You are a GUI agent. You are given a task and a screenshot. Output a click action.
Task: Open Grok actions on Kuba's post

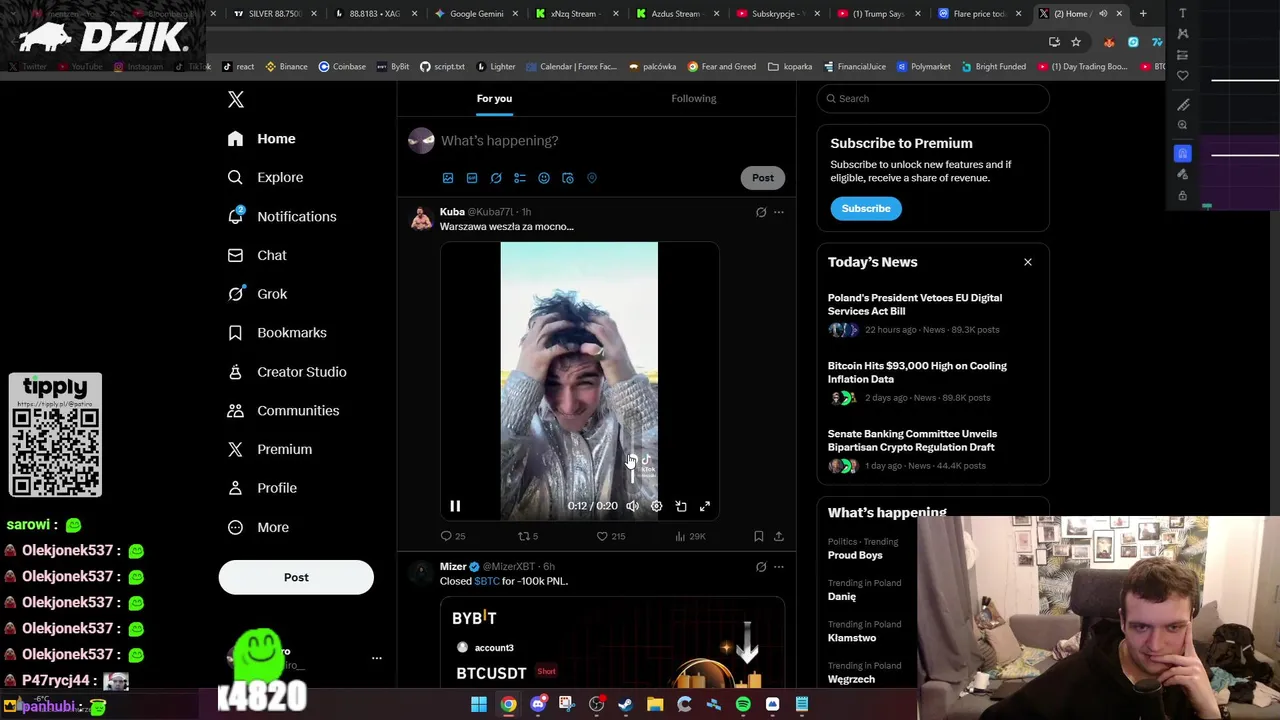coord(761,212)
